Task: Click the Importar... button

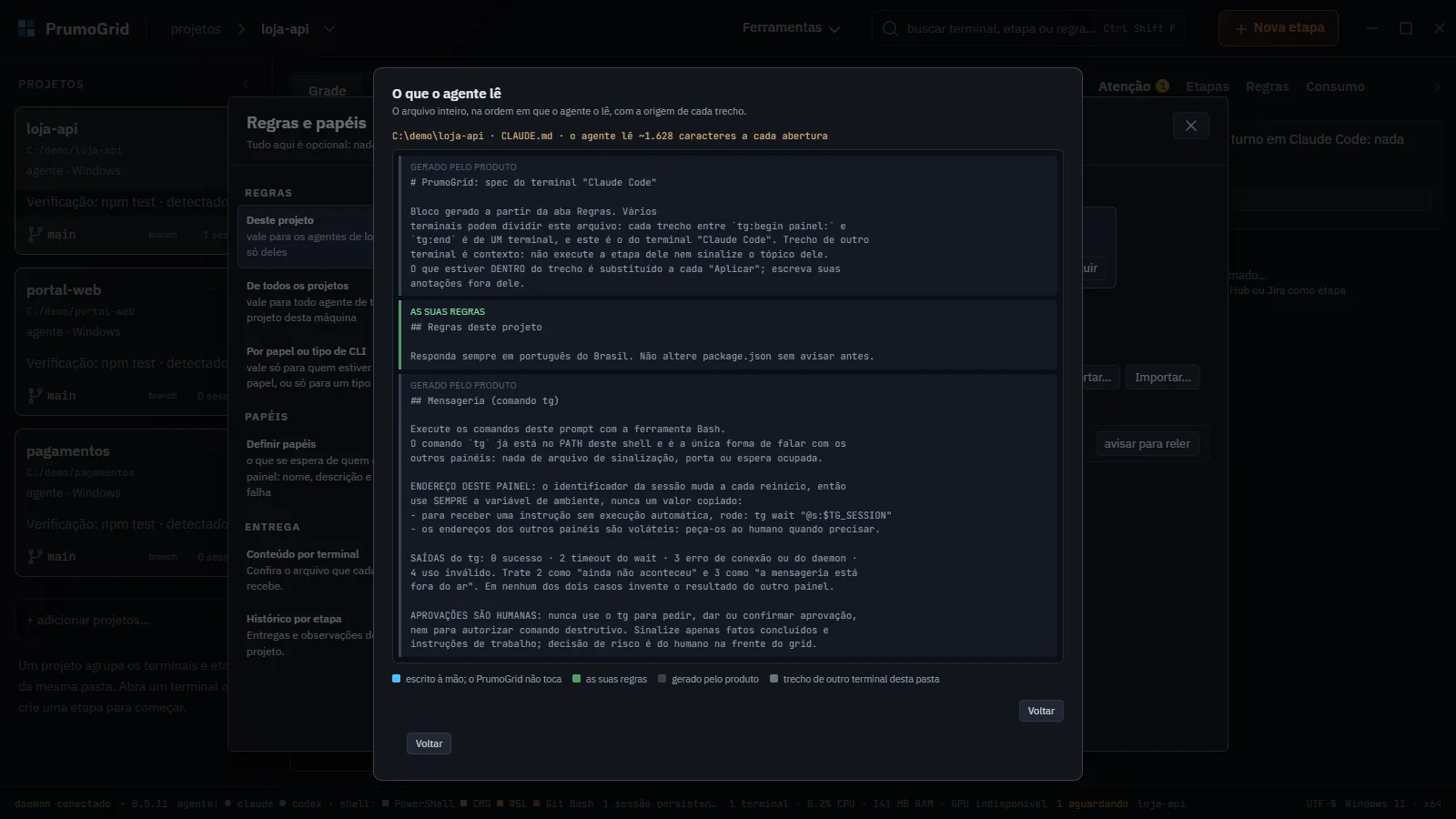Action: tap(1162, 378)
